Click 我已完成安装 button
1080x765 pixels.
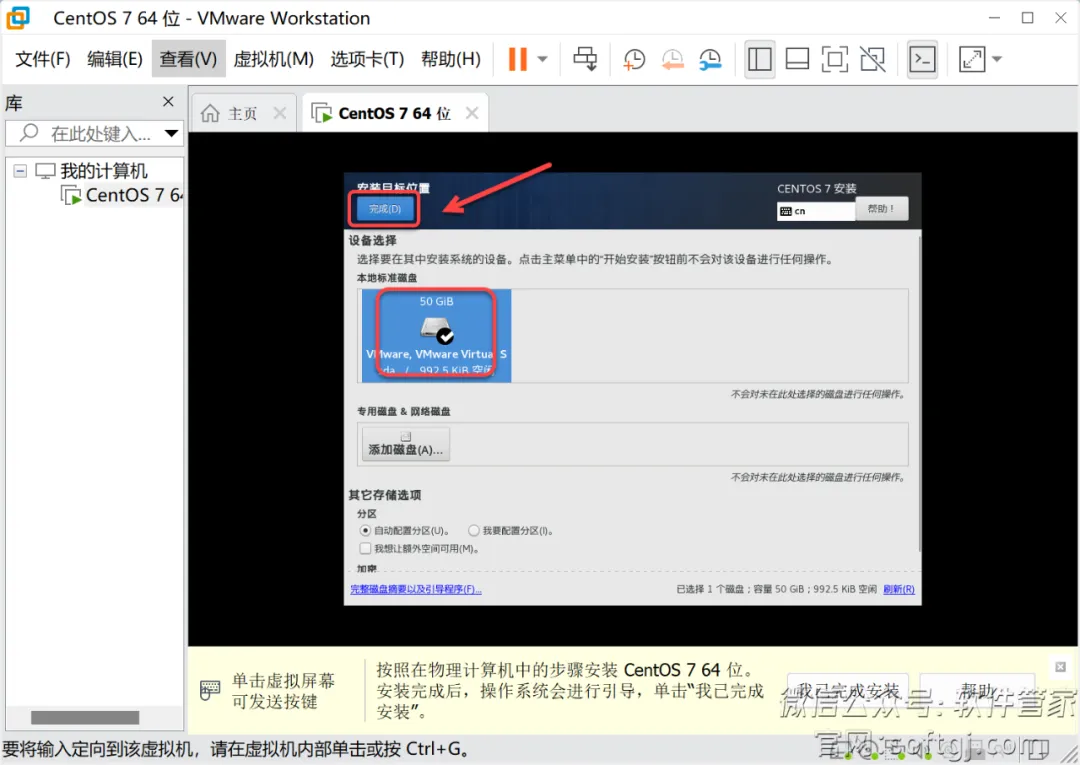coord(848,691)
